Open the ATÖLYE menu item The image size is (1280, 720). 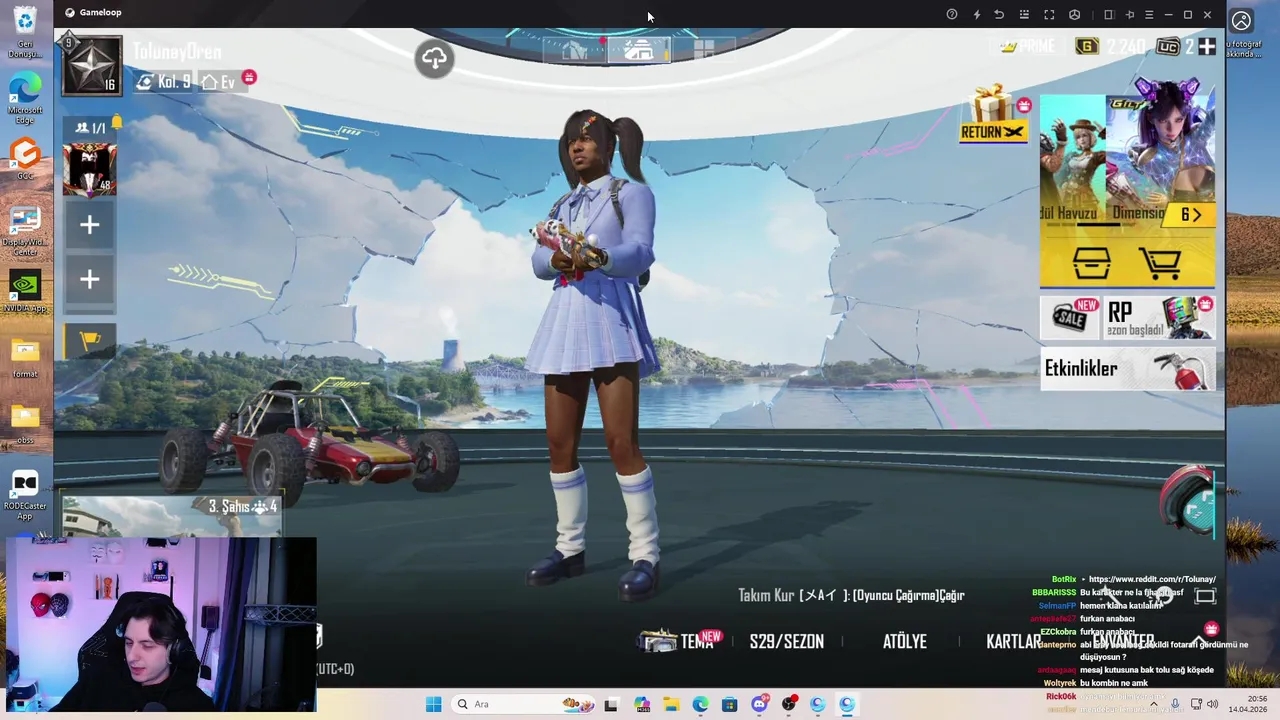pos(905,642)
